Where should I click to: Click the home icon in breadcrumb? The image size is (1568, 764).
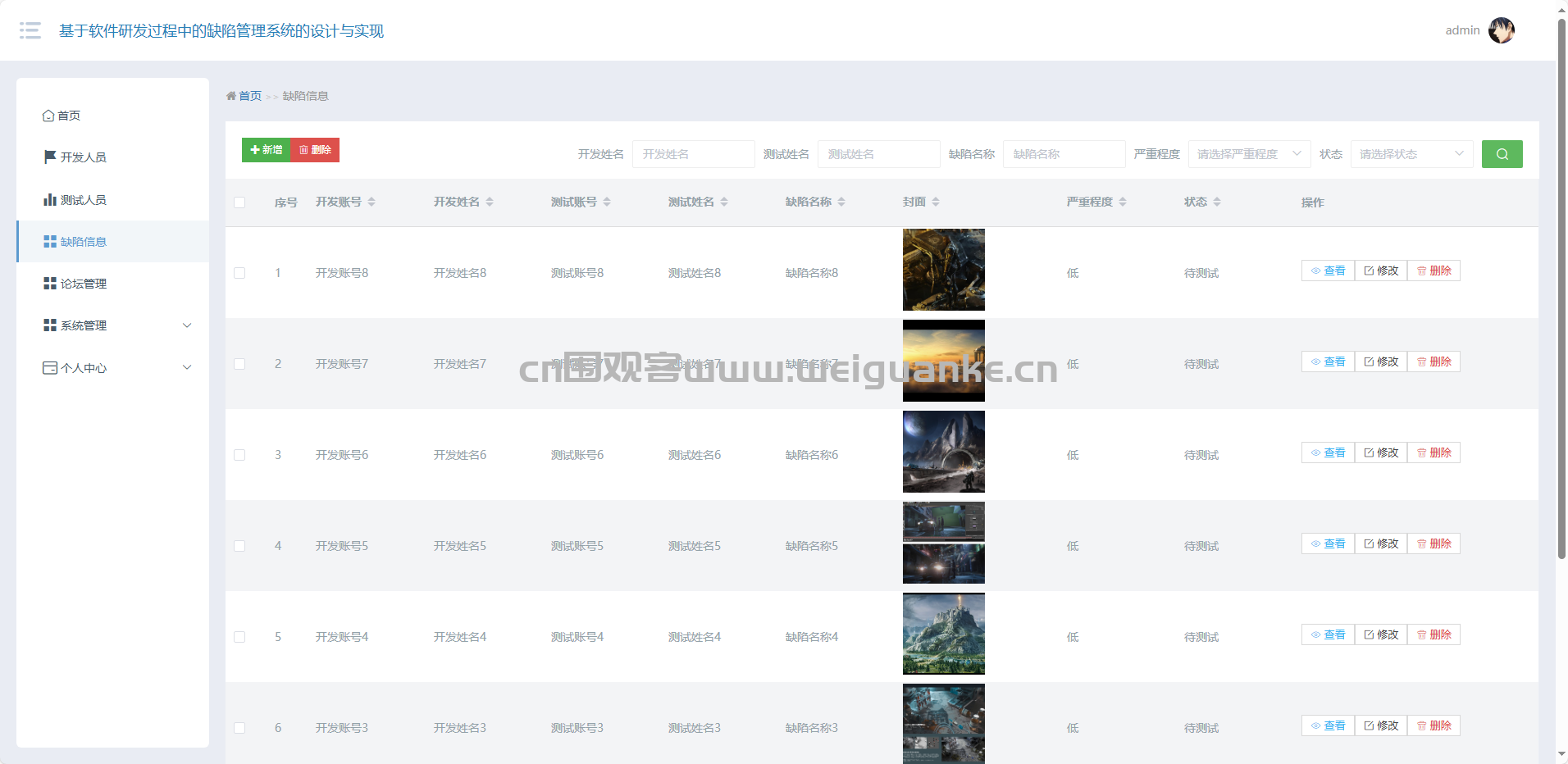tap(231, 96)
